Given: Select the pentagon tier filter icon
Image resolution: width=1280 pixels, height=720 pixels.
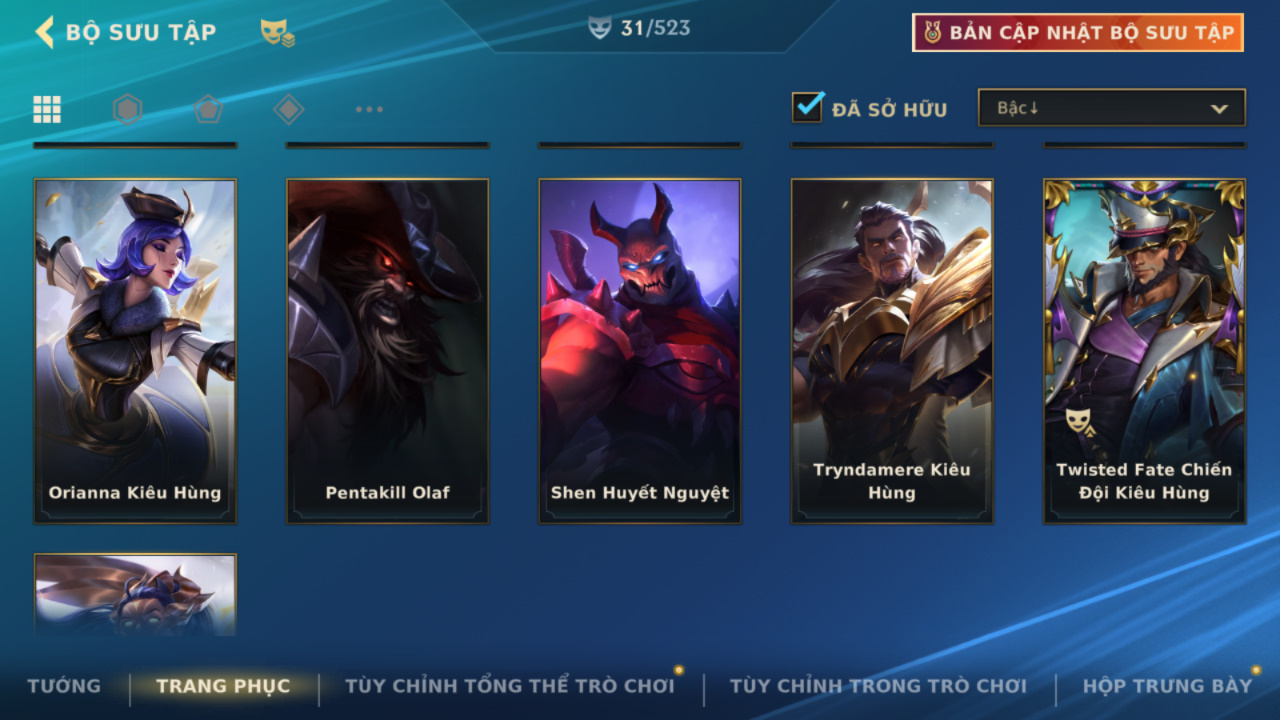Looking at the screenshot, I should click(207, 109).
